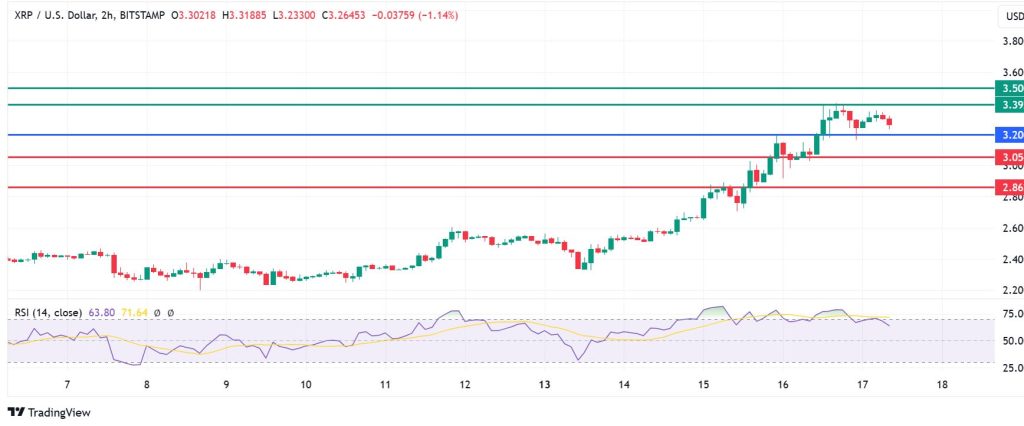Screen dimensions: 1024x426
Task: Click the open price value O3.30218
Action: pyautogui.click(x=196, y=15)
